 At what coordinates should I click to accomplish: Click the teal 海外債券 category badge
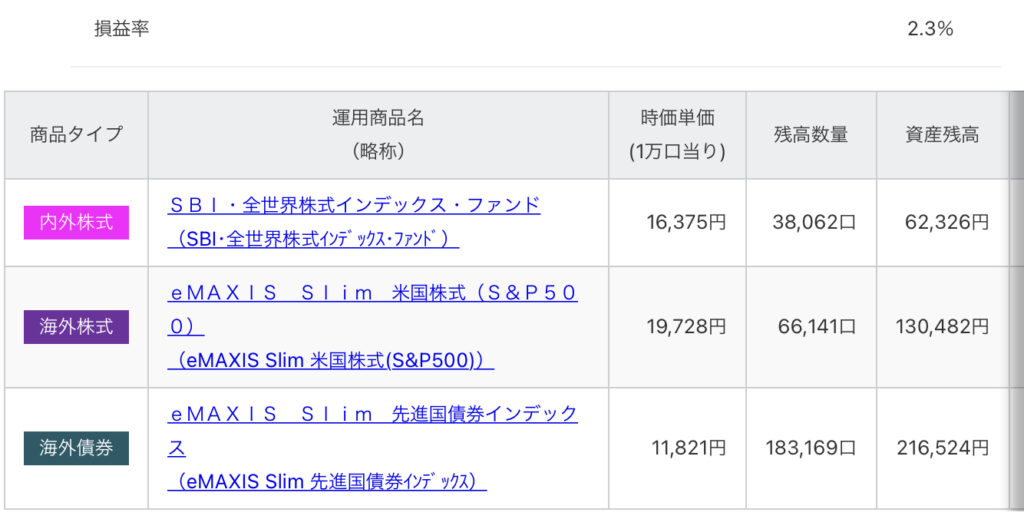click(x=76, y=448)
